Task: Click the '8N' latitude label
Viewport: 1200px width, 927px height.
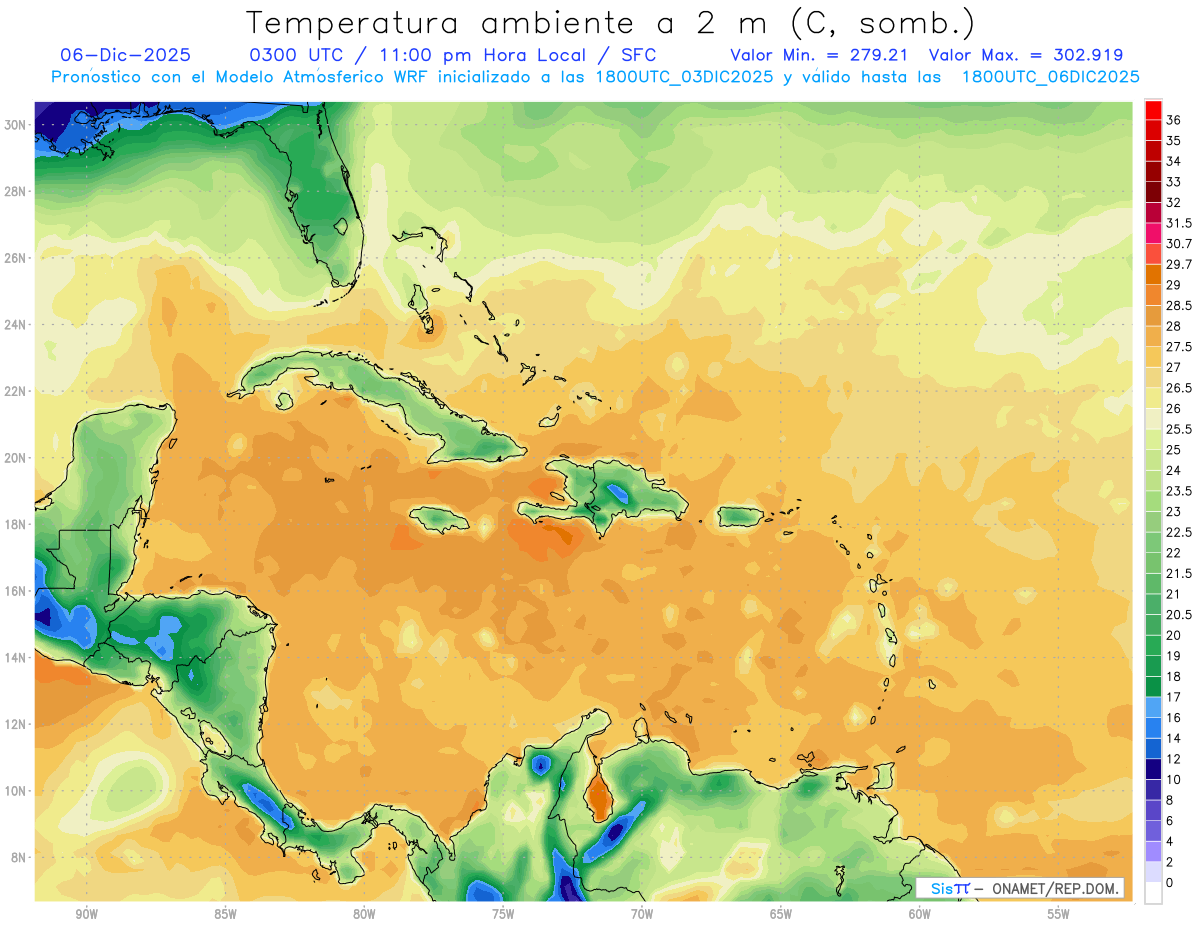Action: pyautogui.click(x=20, y=857)
